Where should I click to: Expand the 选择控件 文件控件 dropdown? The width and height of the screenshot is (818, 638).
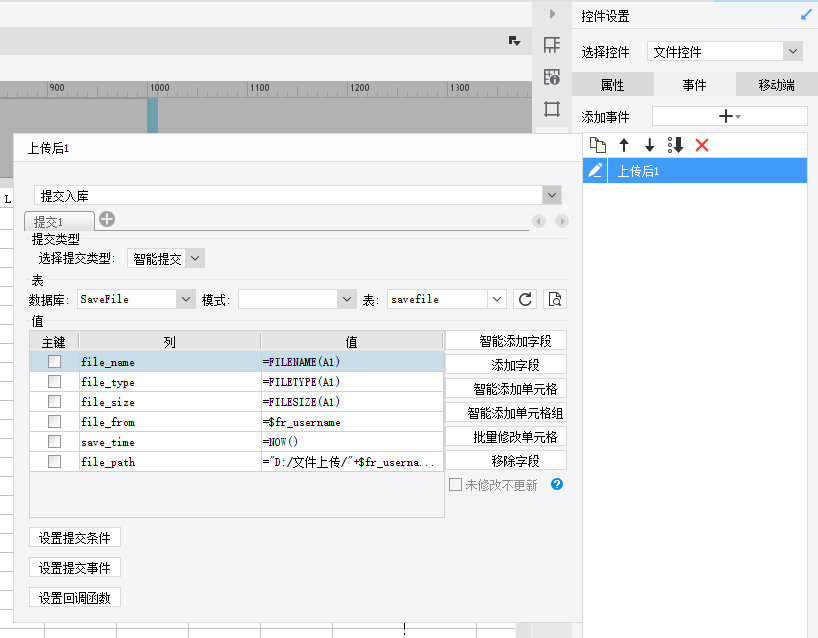792,51
